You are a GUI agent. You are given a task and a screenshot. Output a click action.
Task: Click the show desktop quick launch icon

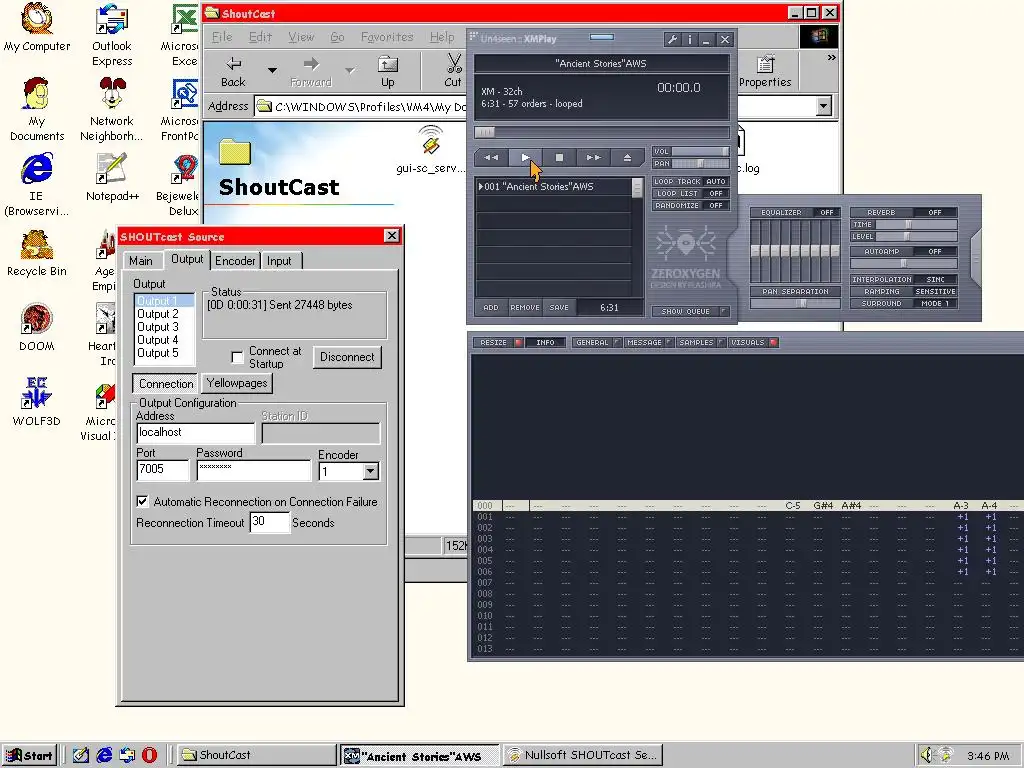81,755
